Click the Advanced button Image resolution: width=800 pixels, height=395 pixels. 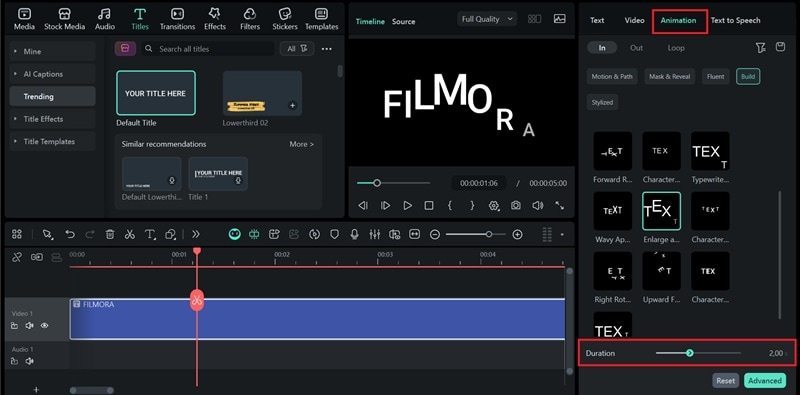(x=765, y=380)
